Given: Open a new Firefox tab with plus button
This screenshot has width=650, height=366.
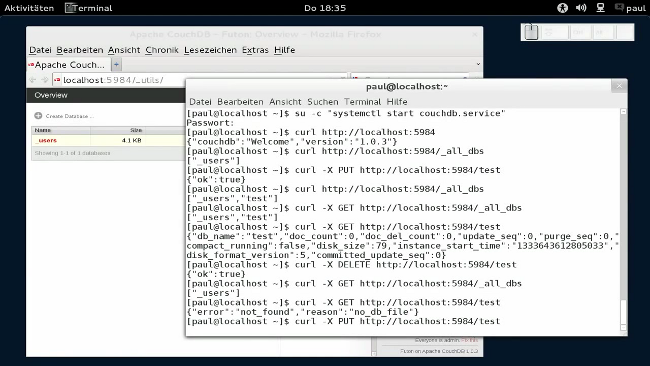Looking at the screenshot, I should (x=116, y=64).
